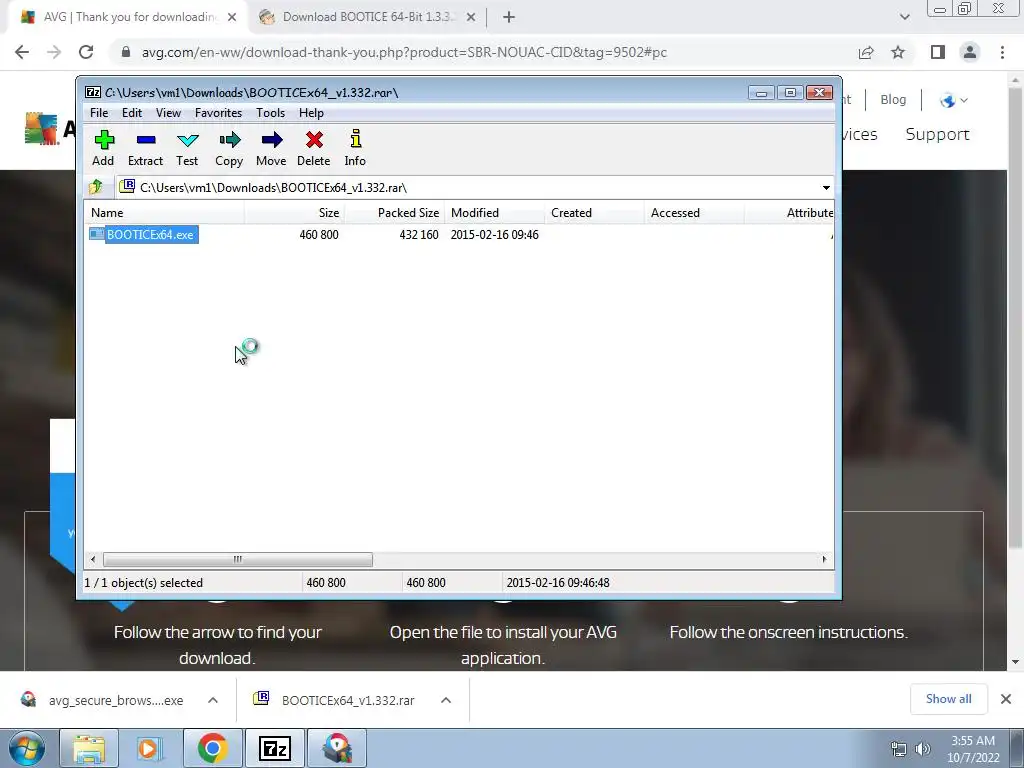
Task: Reload the AVG page
Action: tap(86, 52)
